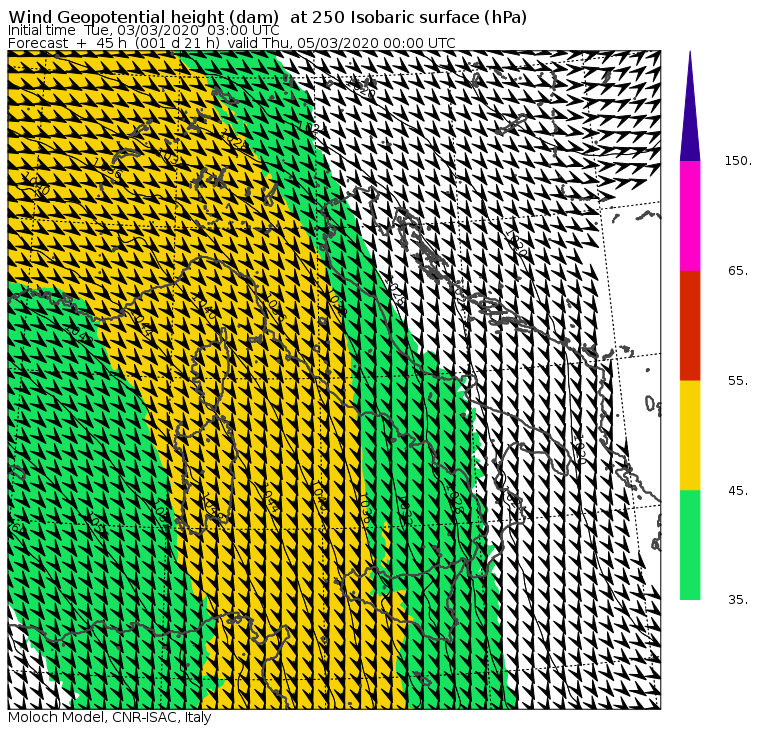Image resolution: width=760 pixels, height=731 pixels.
Task: Click 'at 250 Isobaric surface (hPa)' text
Action: (408, 17)
